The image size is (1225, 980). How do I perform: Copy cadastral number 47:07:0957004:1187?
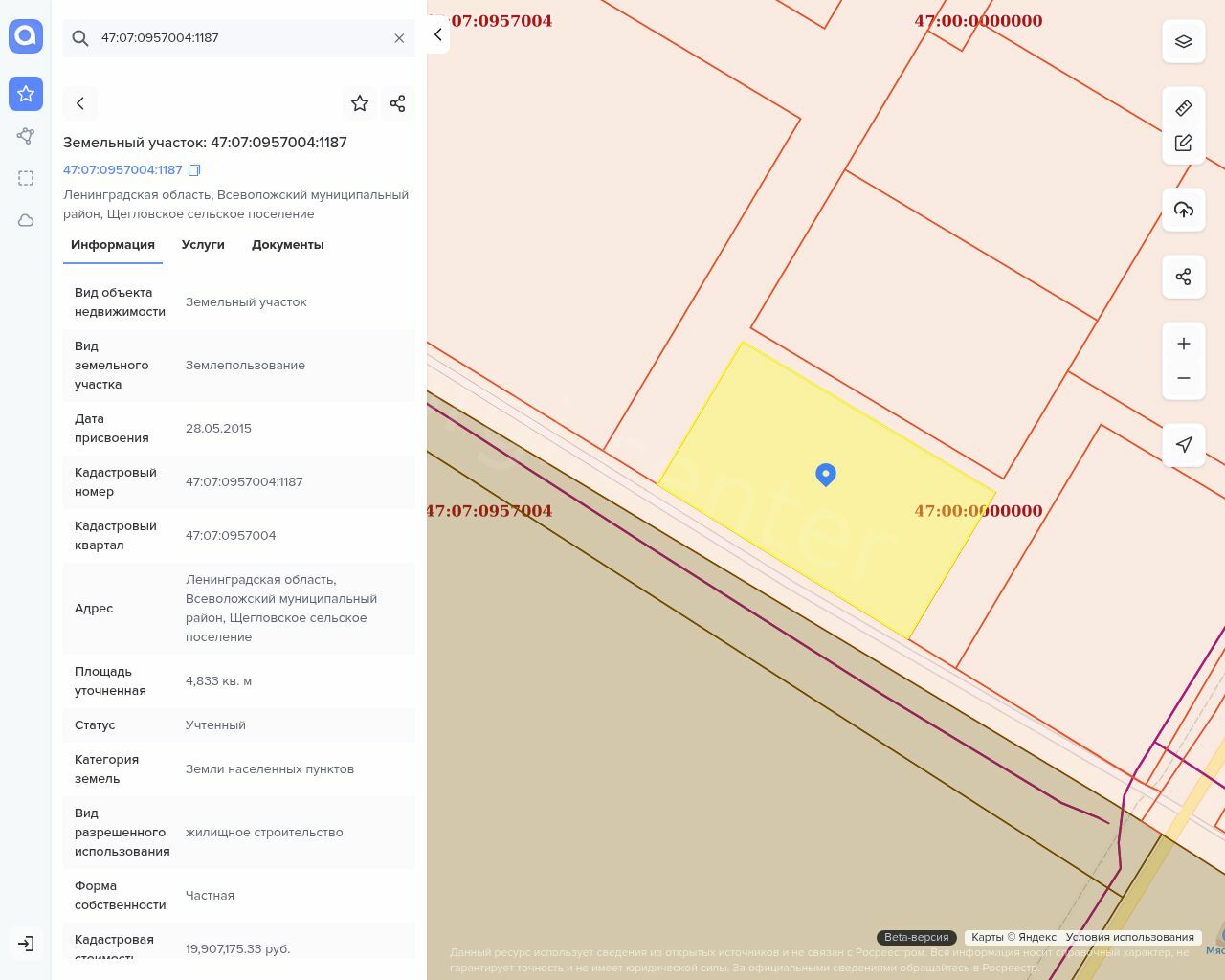(194, 170)
